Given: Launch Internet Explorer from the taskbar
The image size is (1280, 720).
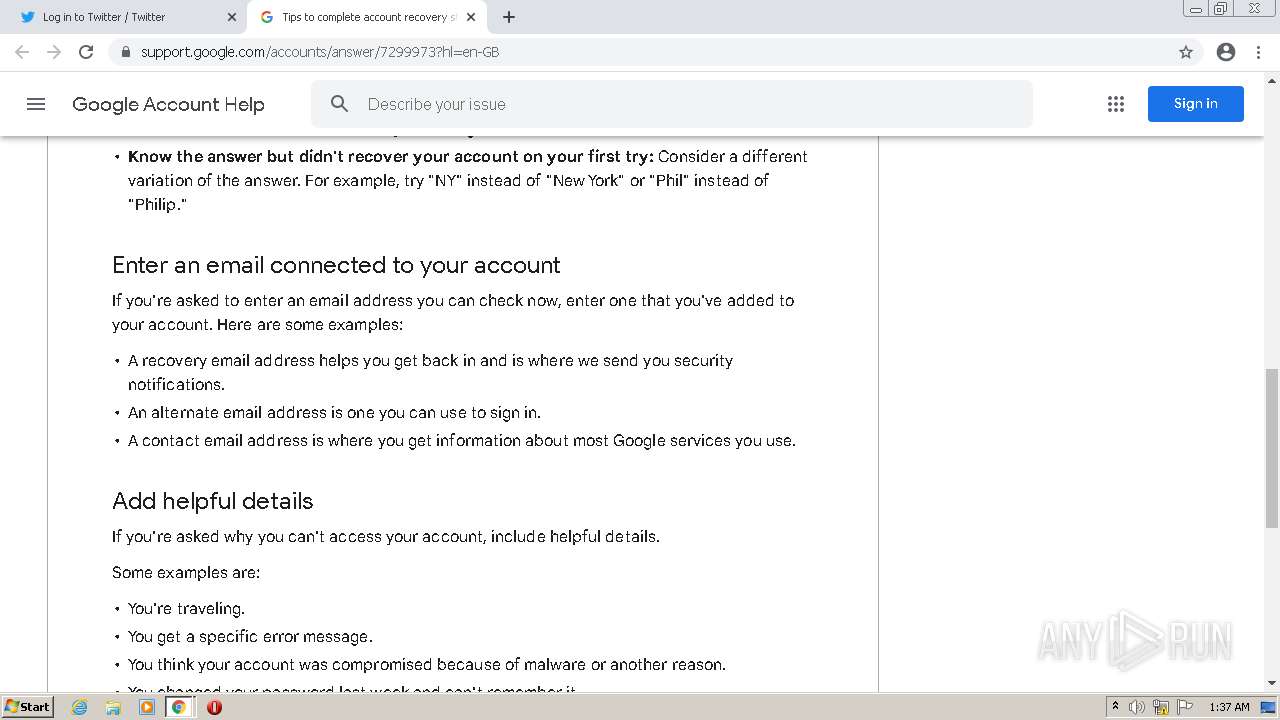Looking at the screenshot, I should 80,707.
